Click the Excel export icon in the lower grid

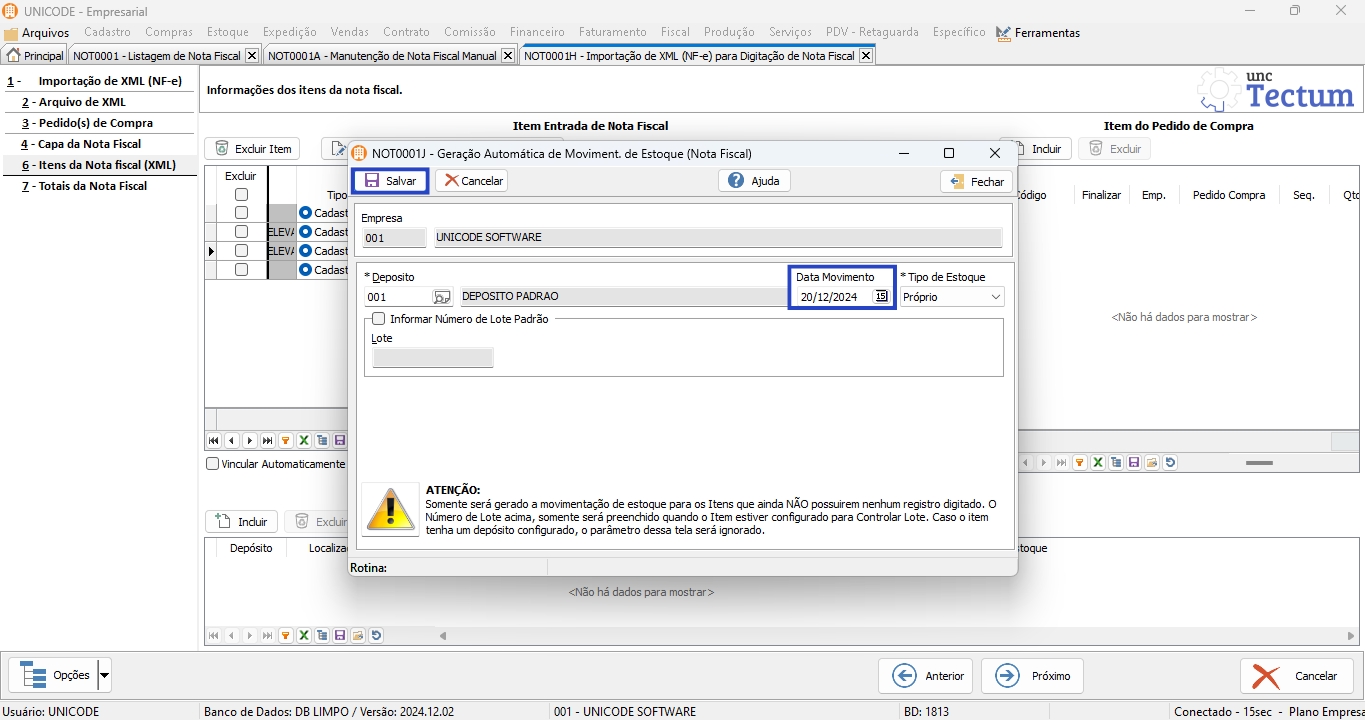[303, 635]
